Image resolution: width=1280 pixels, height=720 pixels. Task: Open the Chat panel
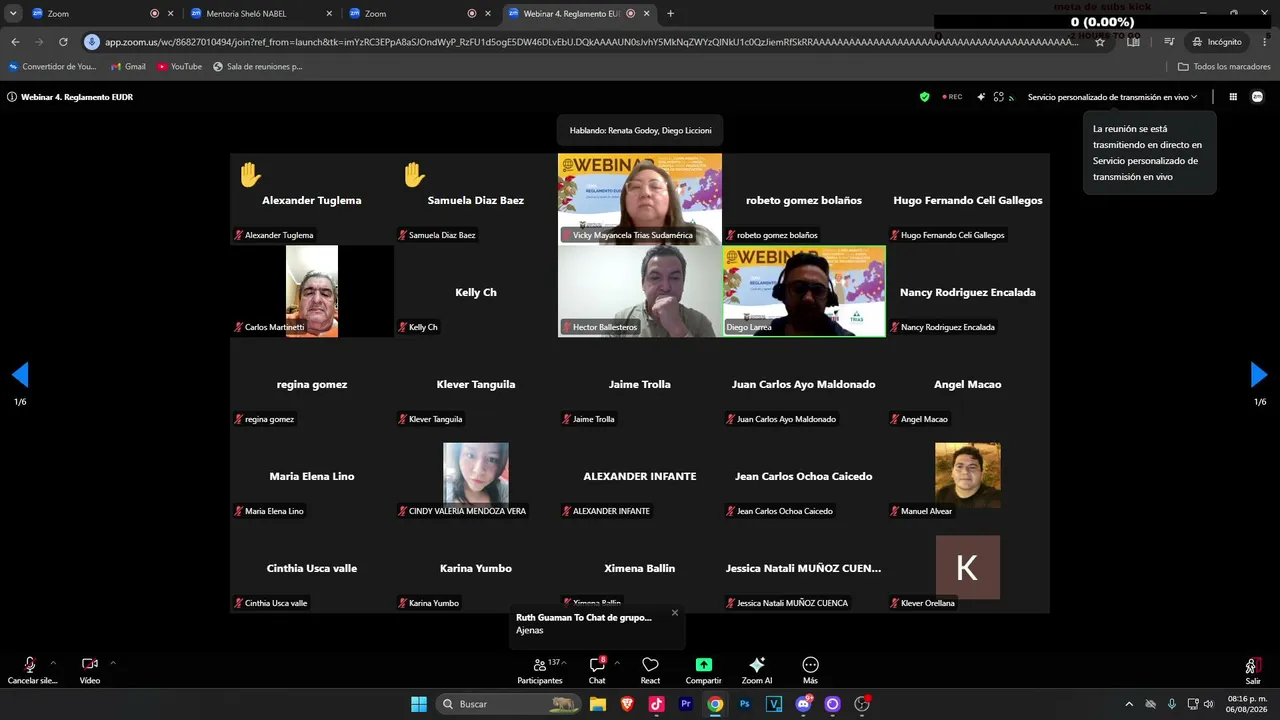[597, 670]
